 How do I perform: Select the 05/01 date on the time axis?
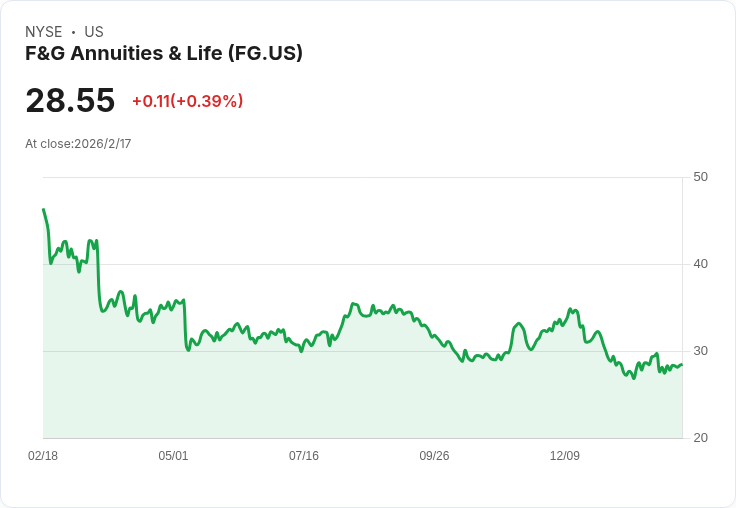(173, 456)
